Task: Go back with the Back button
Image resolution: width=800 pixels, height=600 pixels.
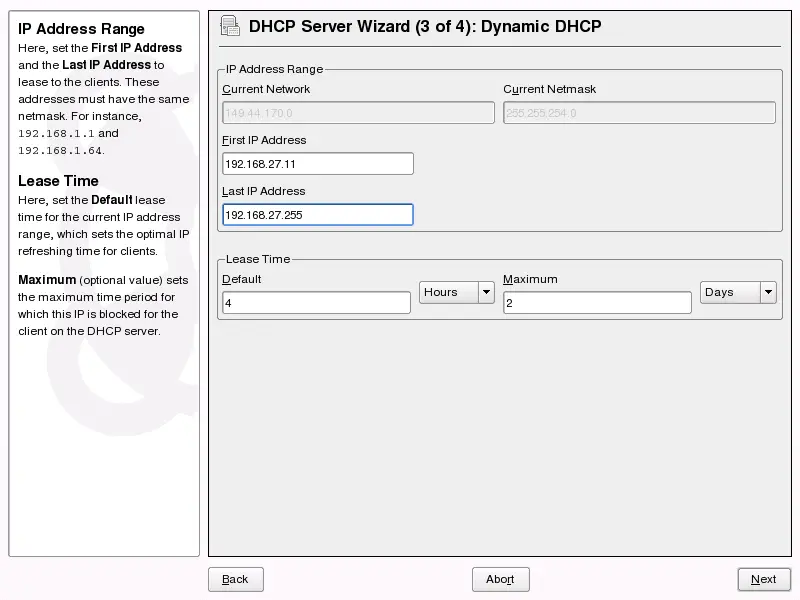Action: click(x=235, y=579)
